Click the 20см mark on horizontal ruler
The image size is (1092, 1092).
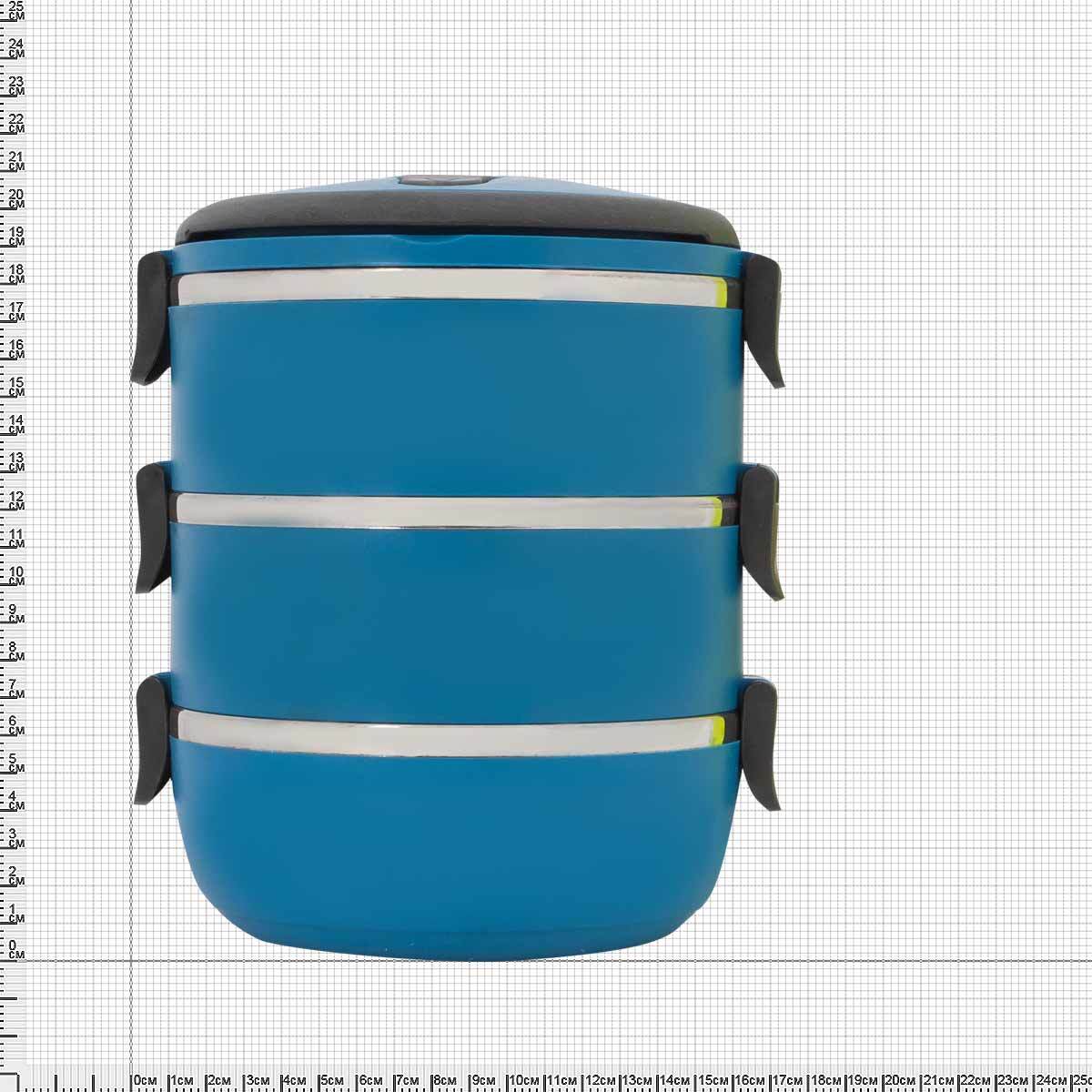pyautogui.click(x=899, y=1080)
